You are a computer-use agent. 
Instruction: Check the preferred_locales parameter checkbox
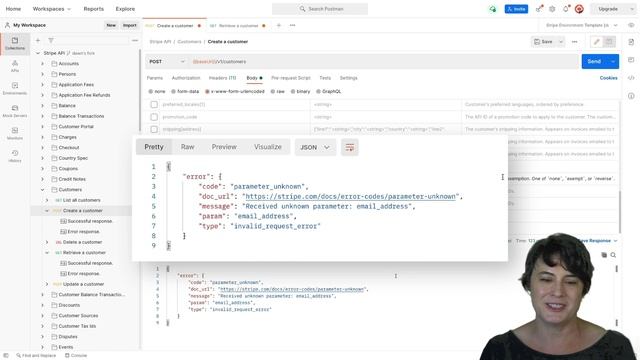(x=154, y=104)
